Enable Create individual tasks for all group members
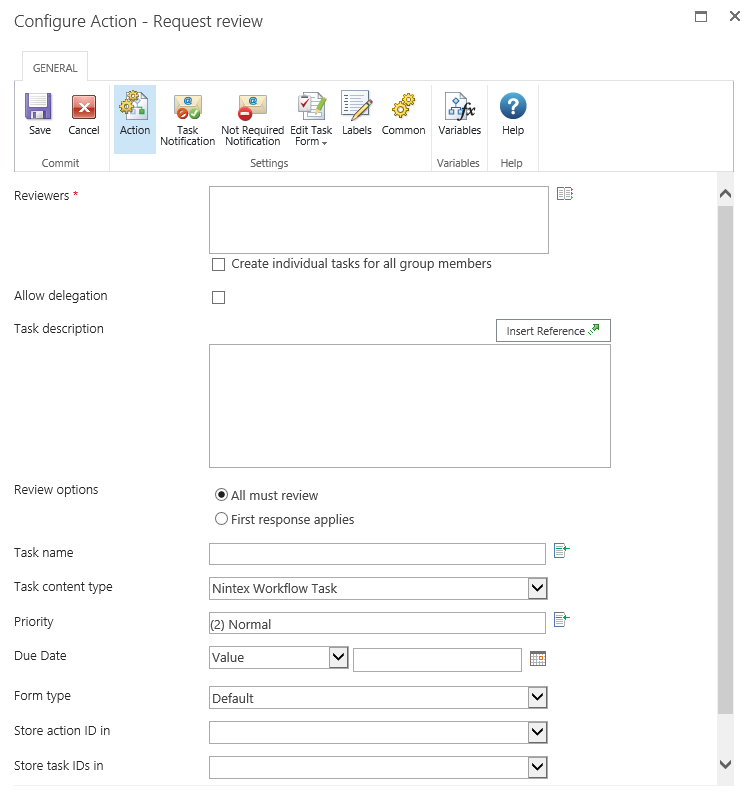This screenshot has width=746, height=791. tap(218, 265)
